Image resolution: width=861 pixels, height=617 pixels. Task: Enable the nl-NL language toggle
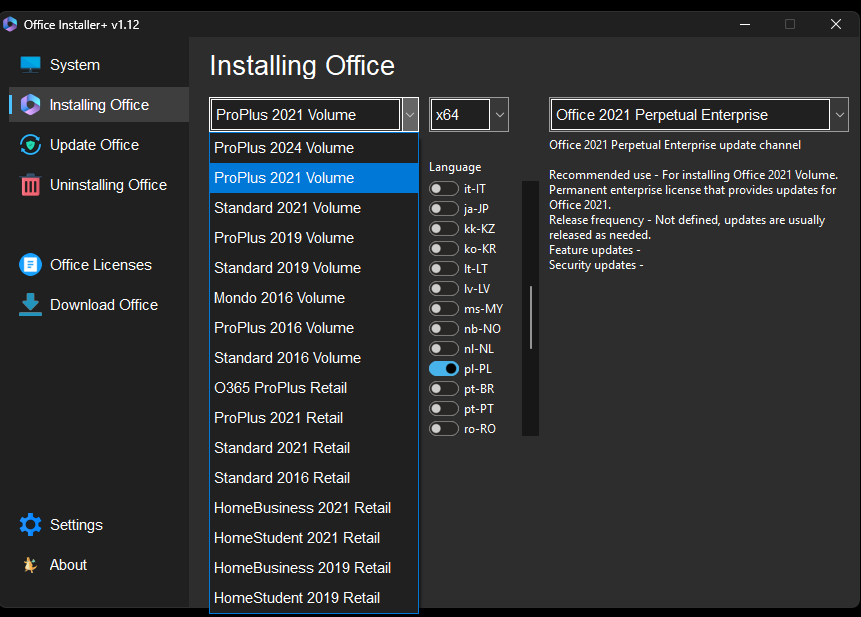point(444,349)
